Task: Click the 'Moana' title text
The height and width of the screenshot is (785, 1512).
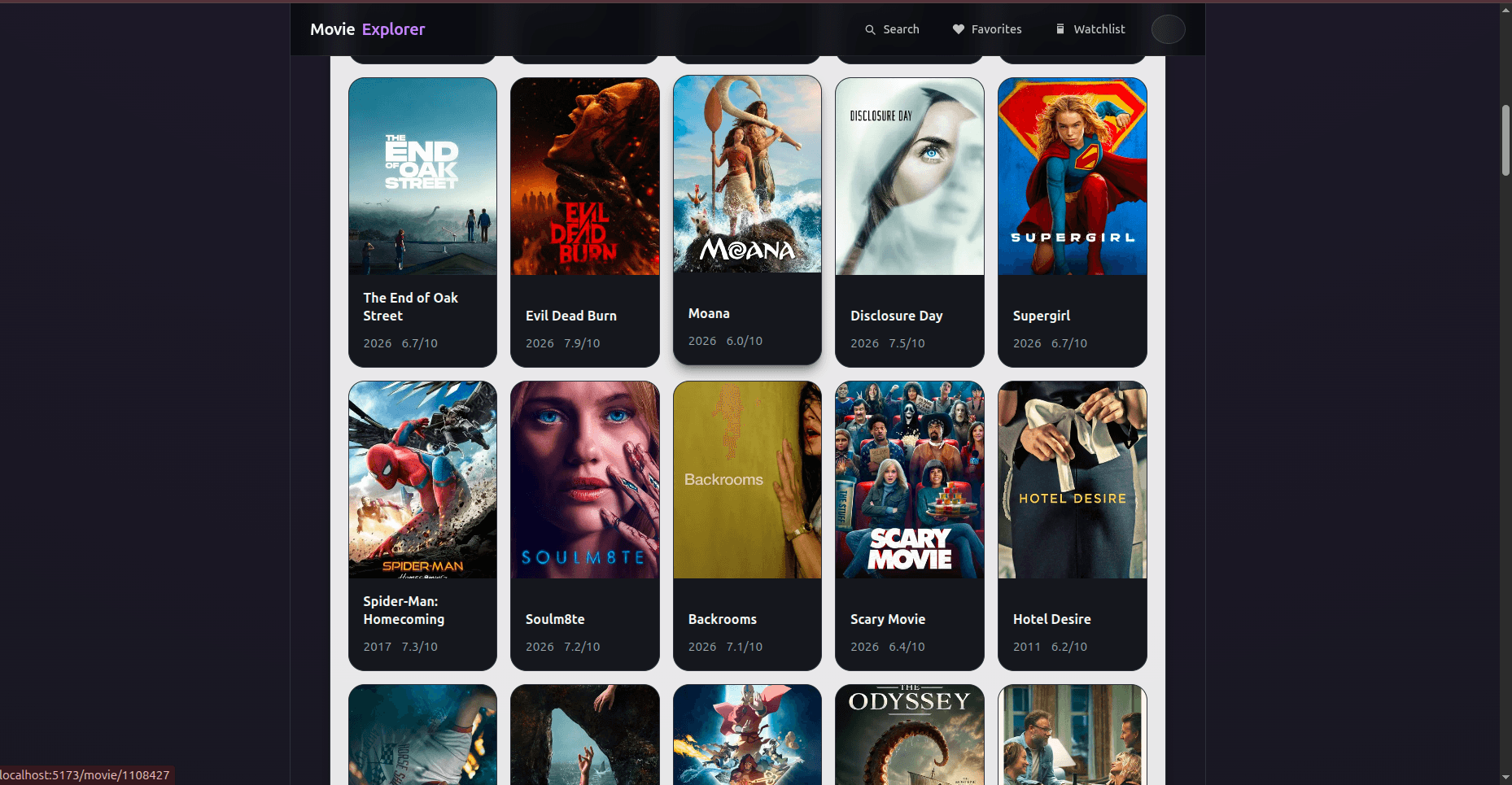Action: point(709,313)
